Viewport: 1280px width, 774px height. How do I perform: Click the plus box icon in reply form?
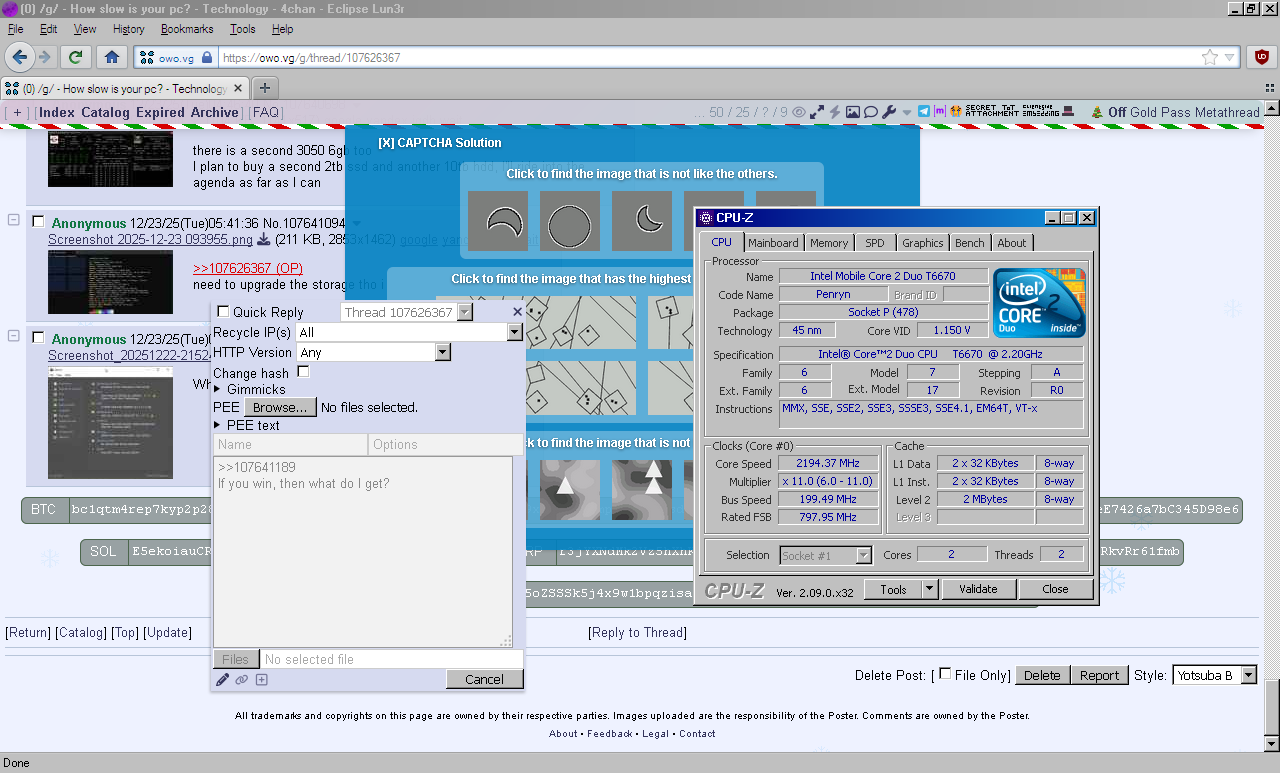[261, 680]
